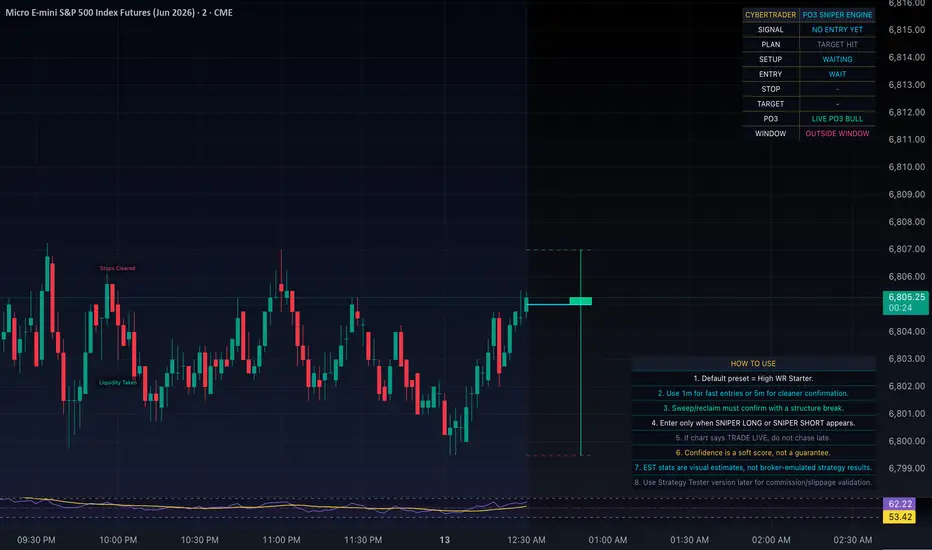Click tip 7 about EST stats
Screen dimensions: 932x550
pyautogui.click(x=753, y=467)
